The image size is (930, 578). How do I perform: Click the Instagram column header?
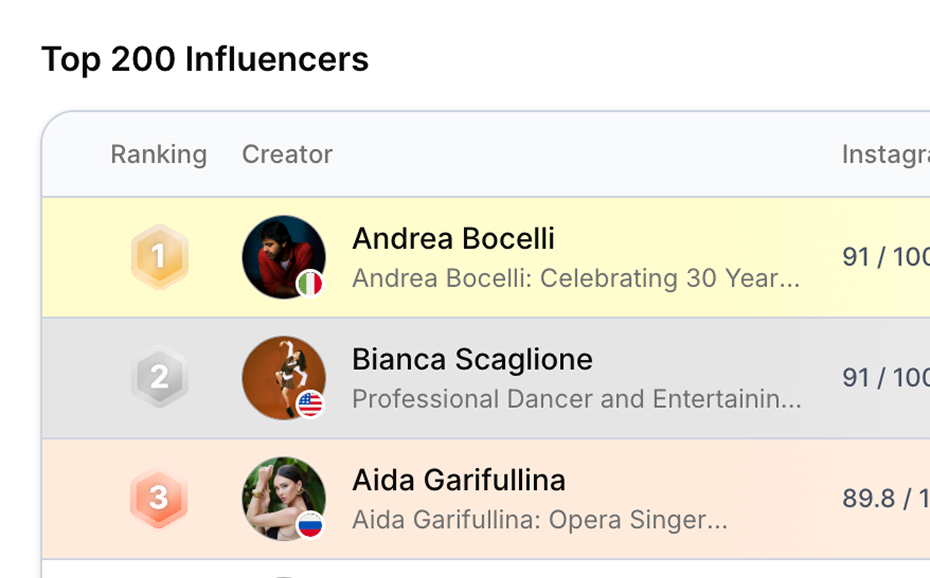[885, 155]
